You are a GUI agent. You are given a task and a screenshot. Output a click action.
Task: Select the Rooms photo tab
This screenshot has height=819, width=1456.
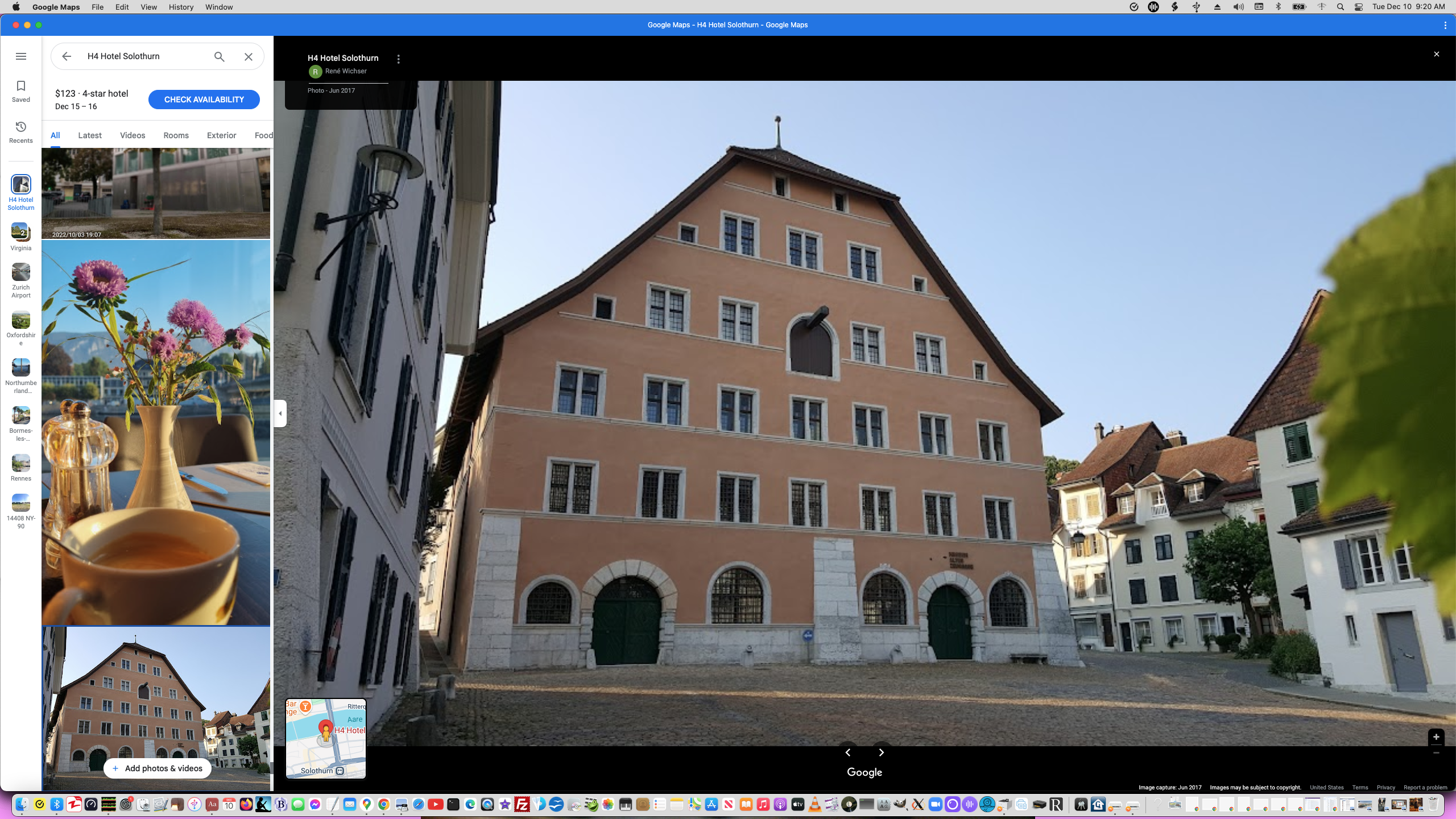[176, 135]
